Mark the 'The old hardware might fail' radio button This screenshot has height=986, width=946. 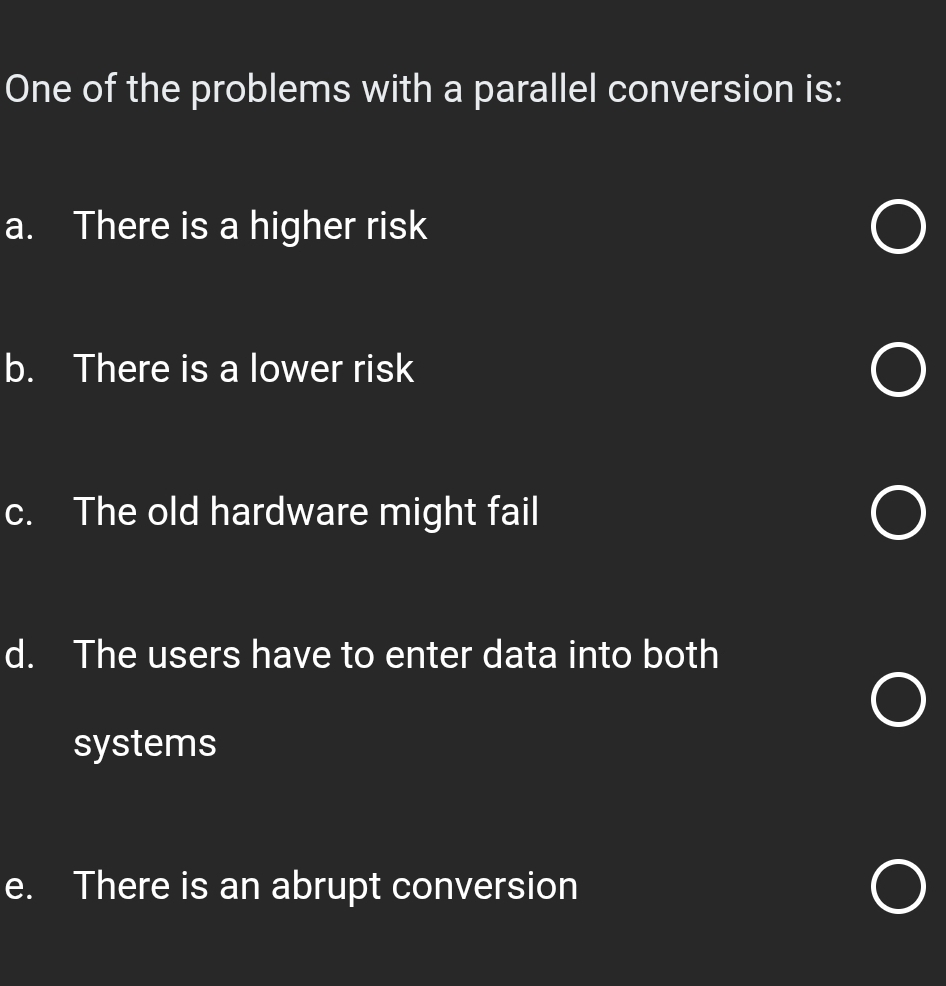897,514
